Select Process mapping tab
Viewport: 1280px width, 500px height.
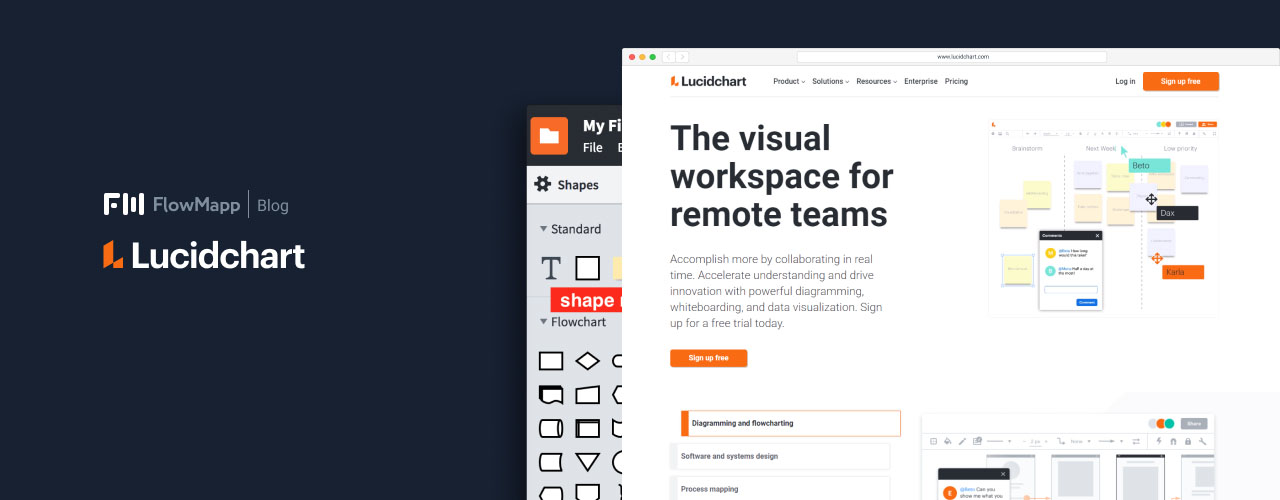780,489
